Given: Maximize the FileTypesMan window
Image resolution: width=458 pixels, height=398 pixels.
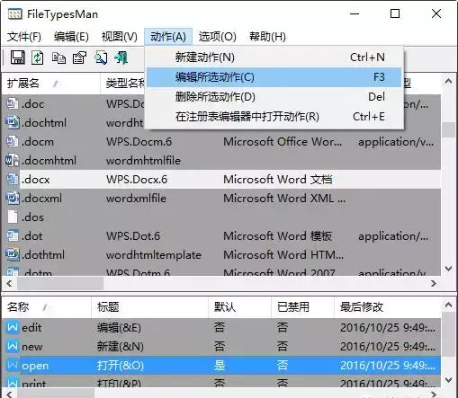Looking at the screenshot, I should (395, 14).
